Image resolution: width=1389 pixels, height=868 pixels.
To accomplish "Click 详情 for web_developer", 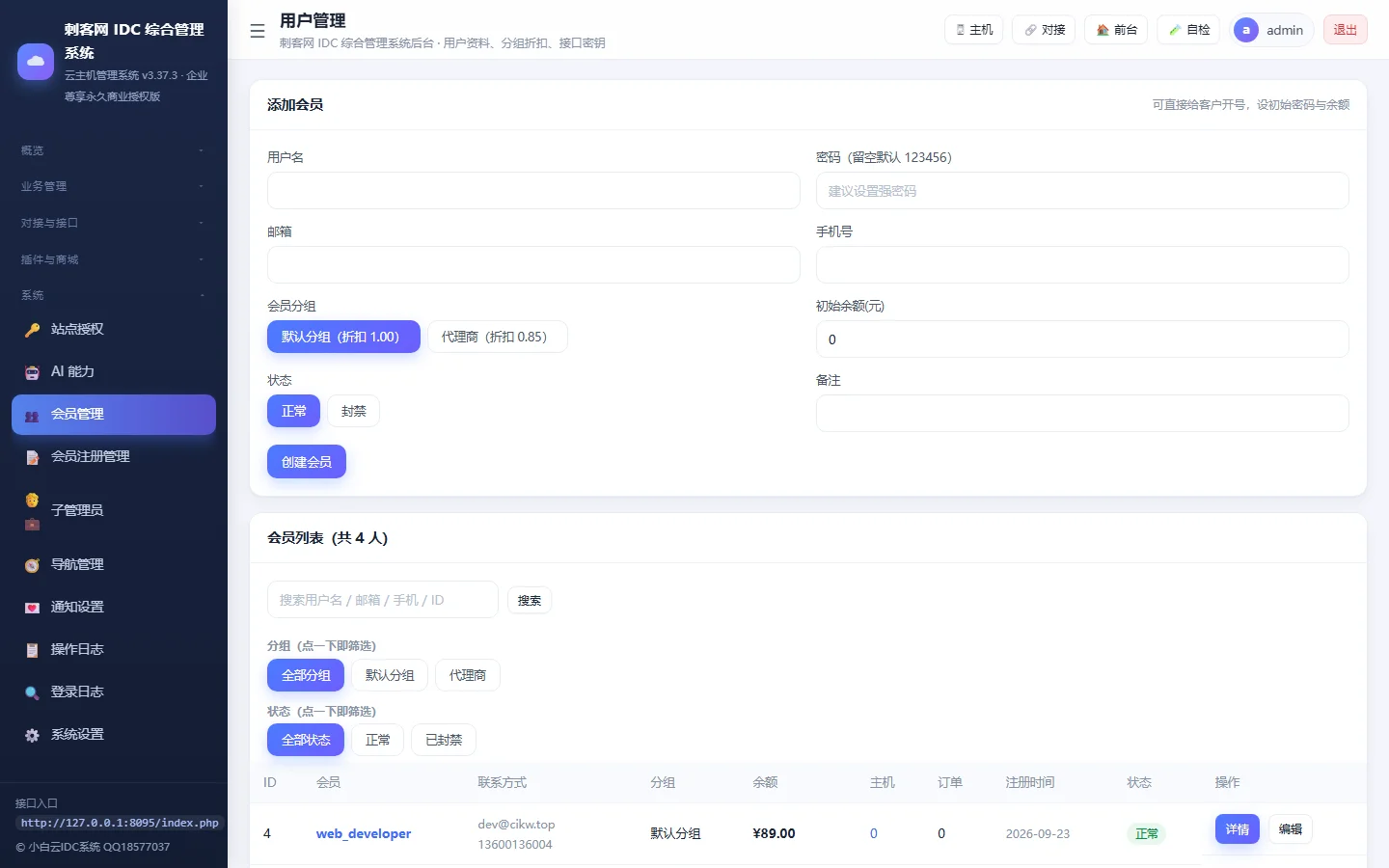I will click(1238, 829).
